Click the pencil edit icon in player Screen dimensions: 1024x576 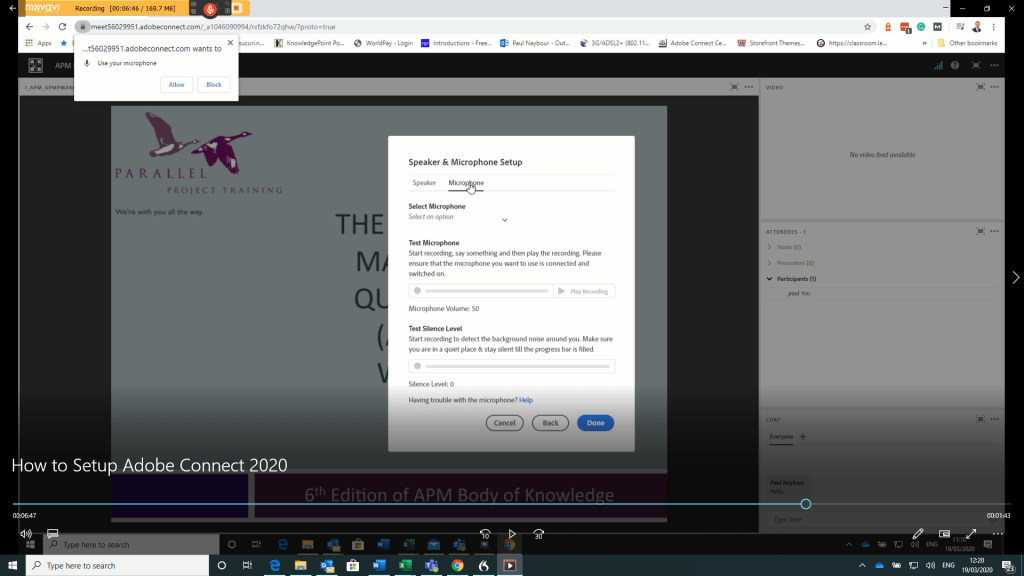918,534
